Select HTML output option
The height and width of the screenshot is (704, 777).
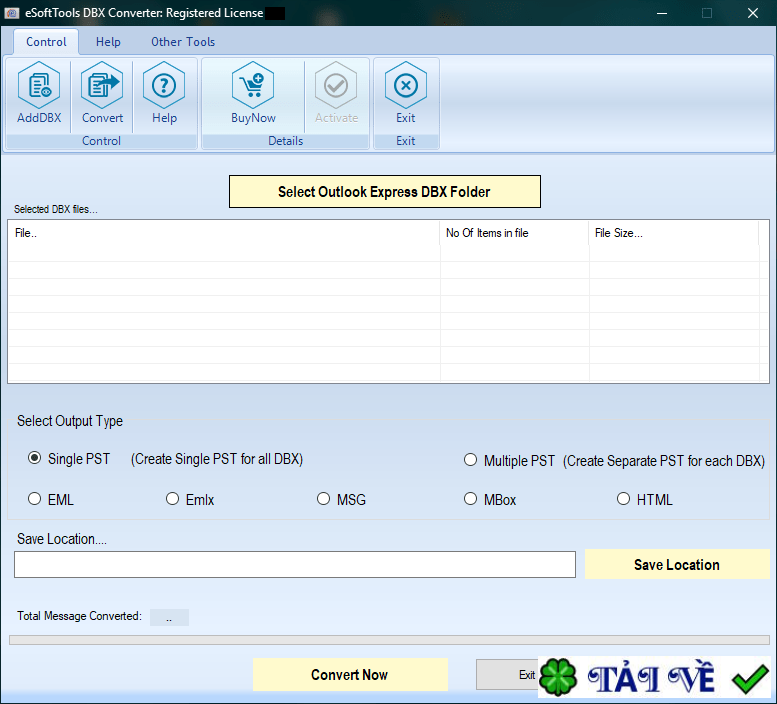[x=623, y=499]
